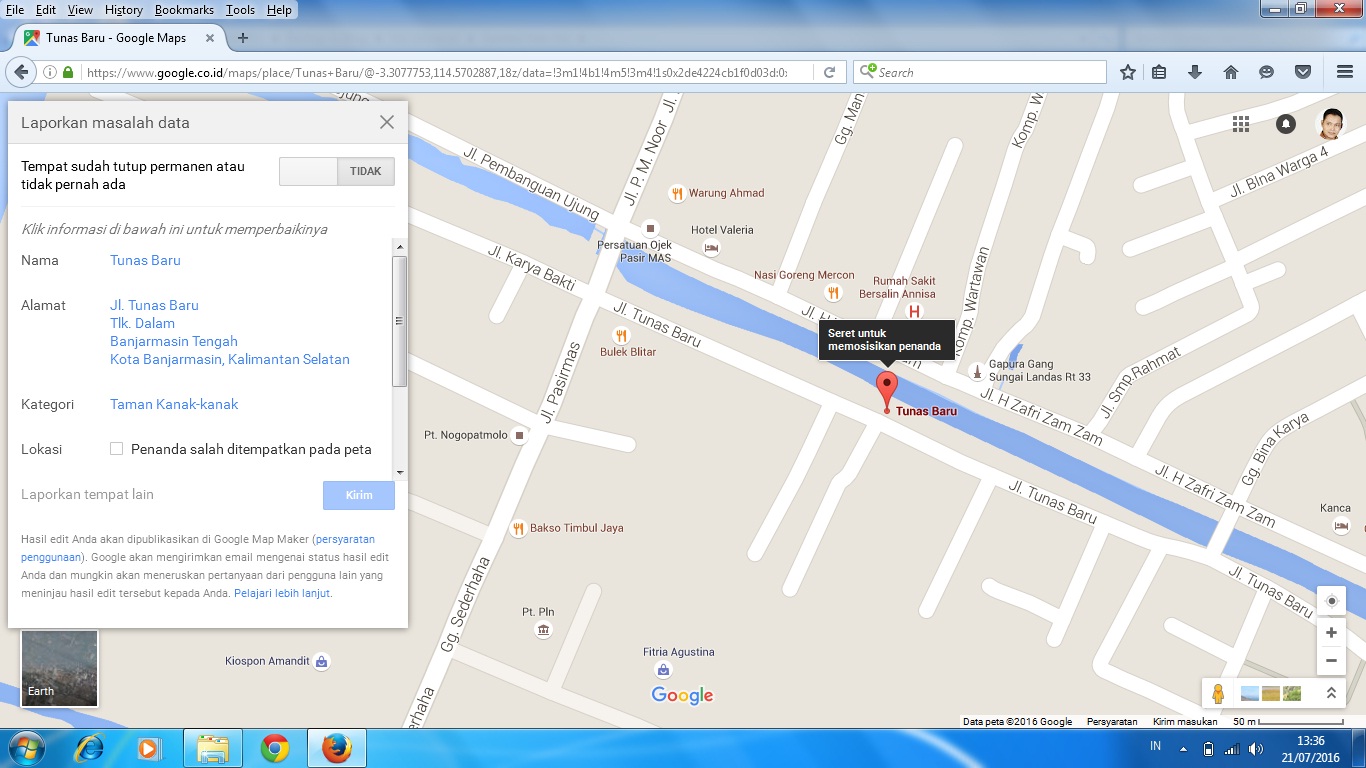
Task: Open the Google apps grid icon
Action: click(1241, 124)
